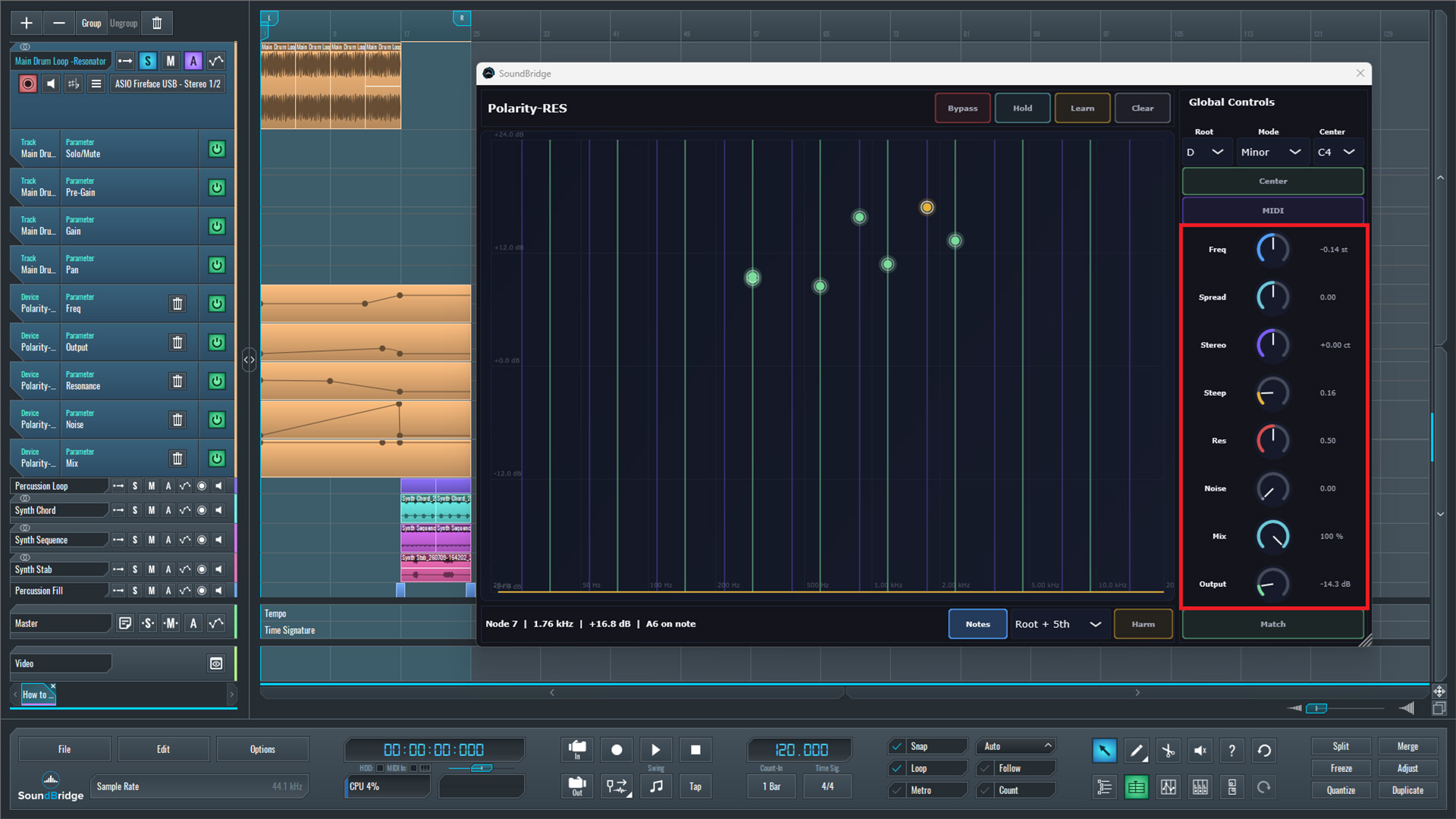The width and height of the screenshot is (1456, 819).
Task: Click the redo arrow icon
Action: click(x=1264, y=787)
